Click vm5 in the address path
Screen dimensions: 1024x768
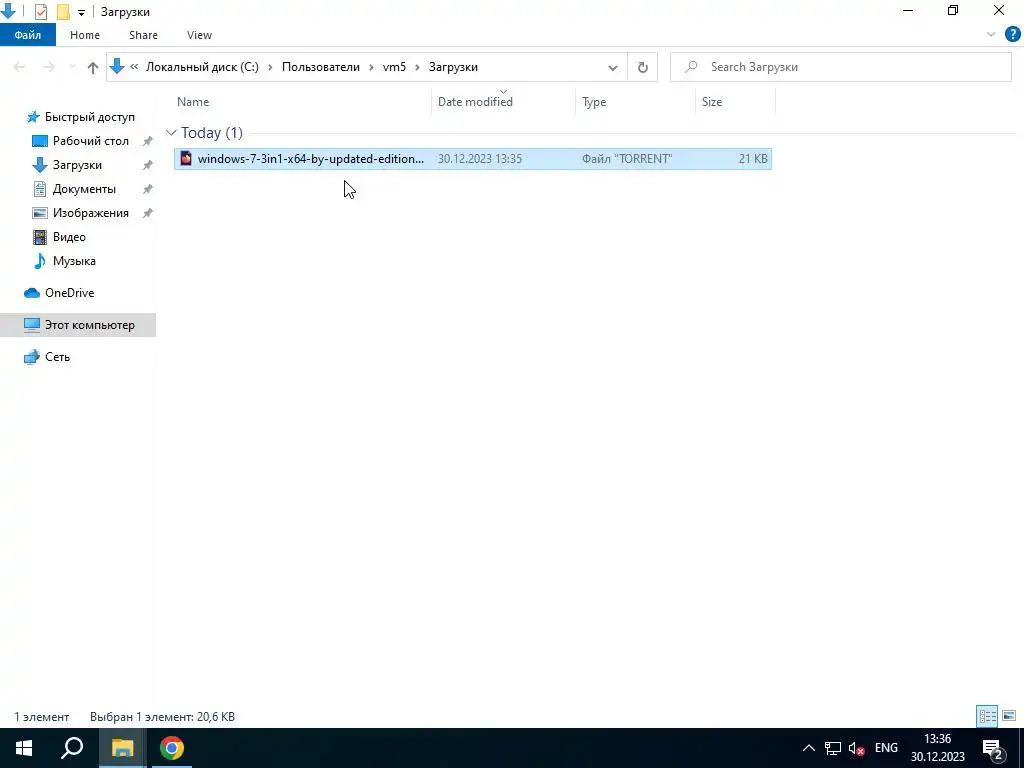(x=394, y=67)
